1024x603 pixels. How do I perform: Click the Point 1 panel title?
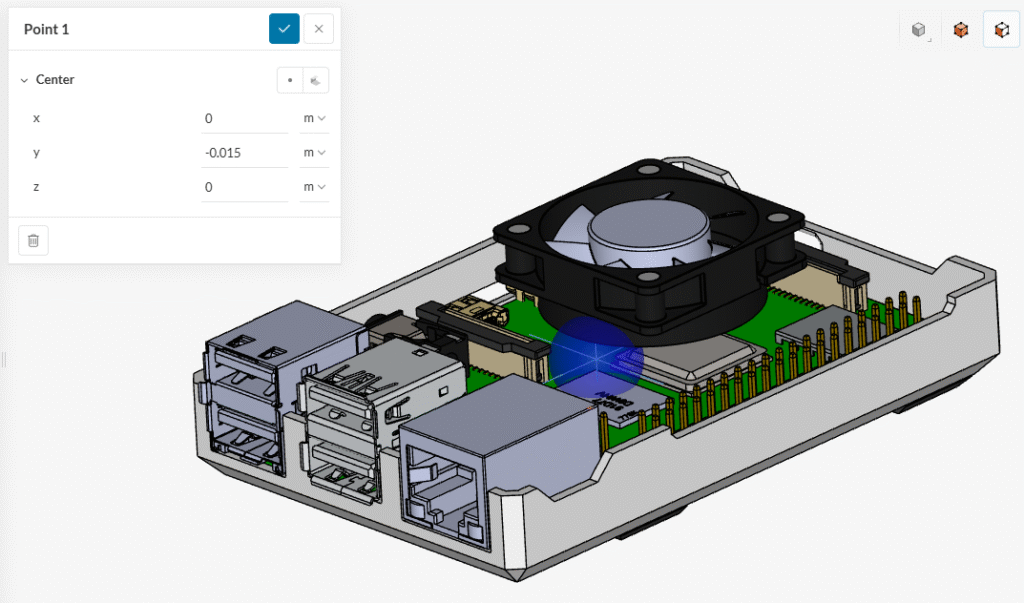(x=46, y=29)
